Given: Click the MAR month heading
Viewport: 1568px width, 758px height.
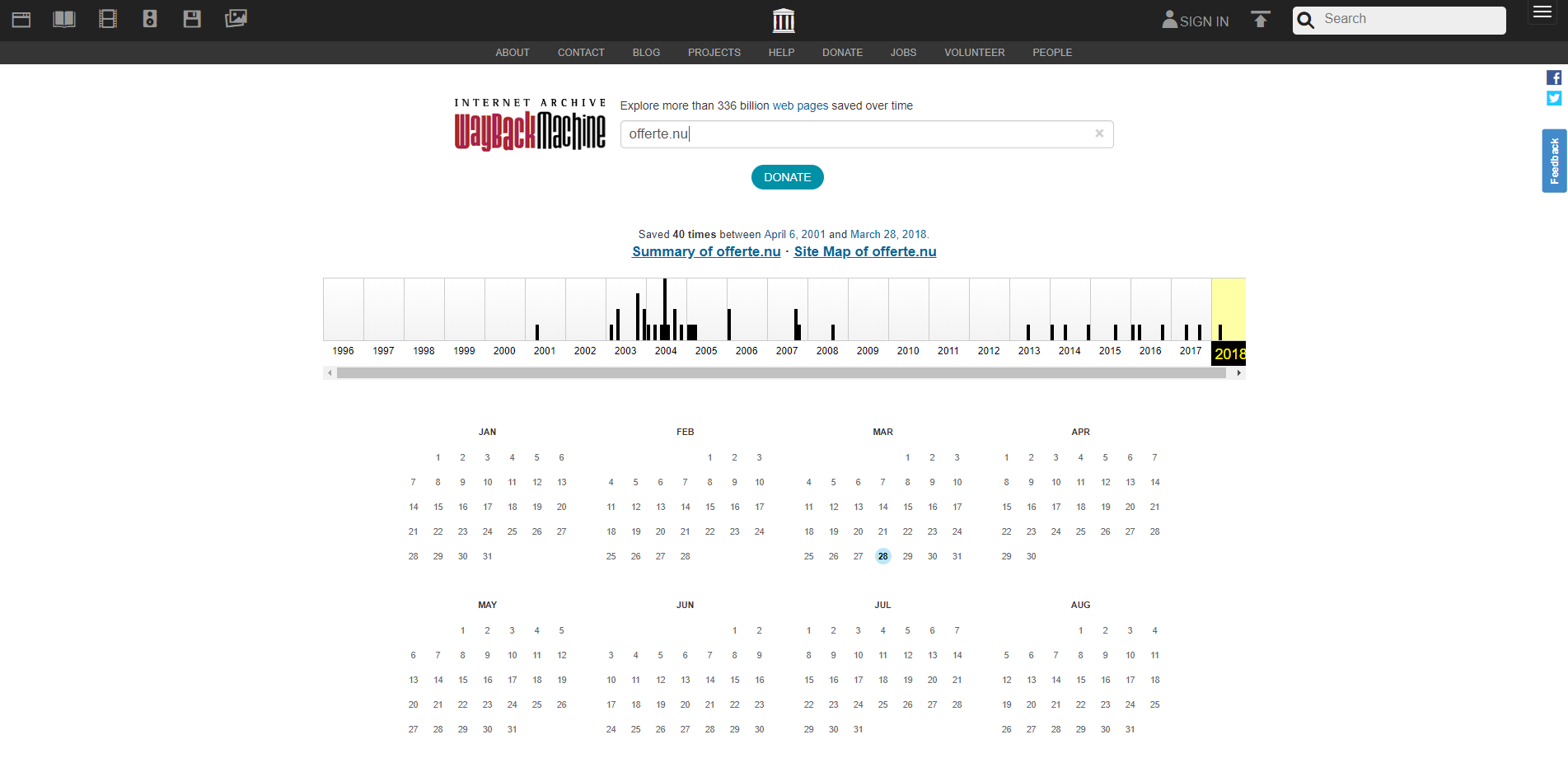Looking at the screenshot, I should coord(882,433).
